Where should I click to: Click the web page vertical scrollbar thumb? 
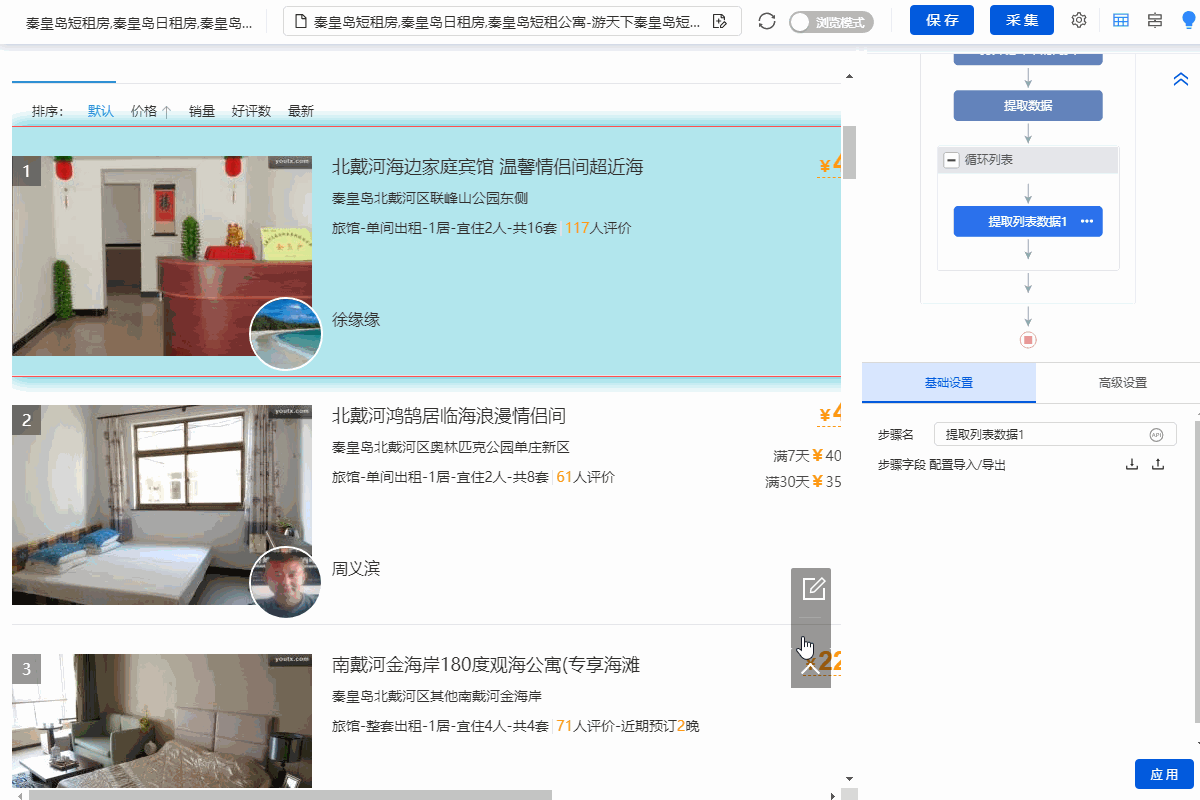[x=850, y=152]
